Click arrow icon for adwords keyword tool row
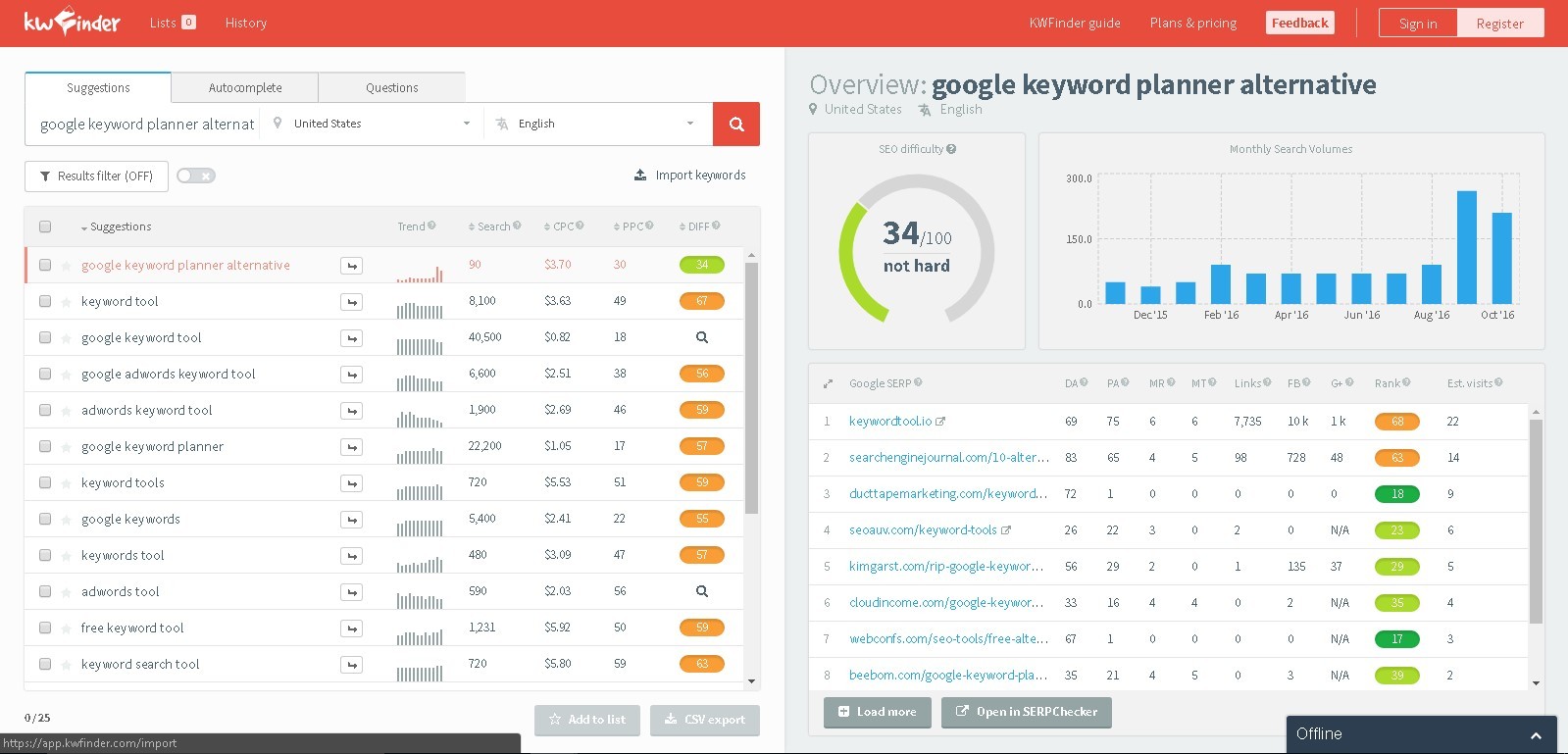This screenshot has height=754, width=1568. (x=352, y=411)
